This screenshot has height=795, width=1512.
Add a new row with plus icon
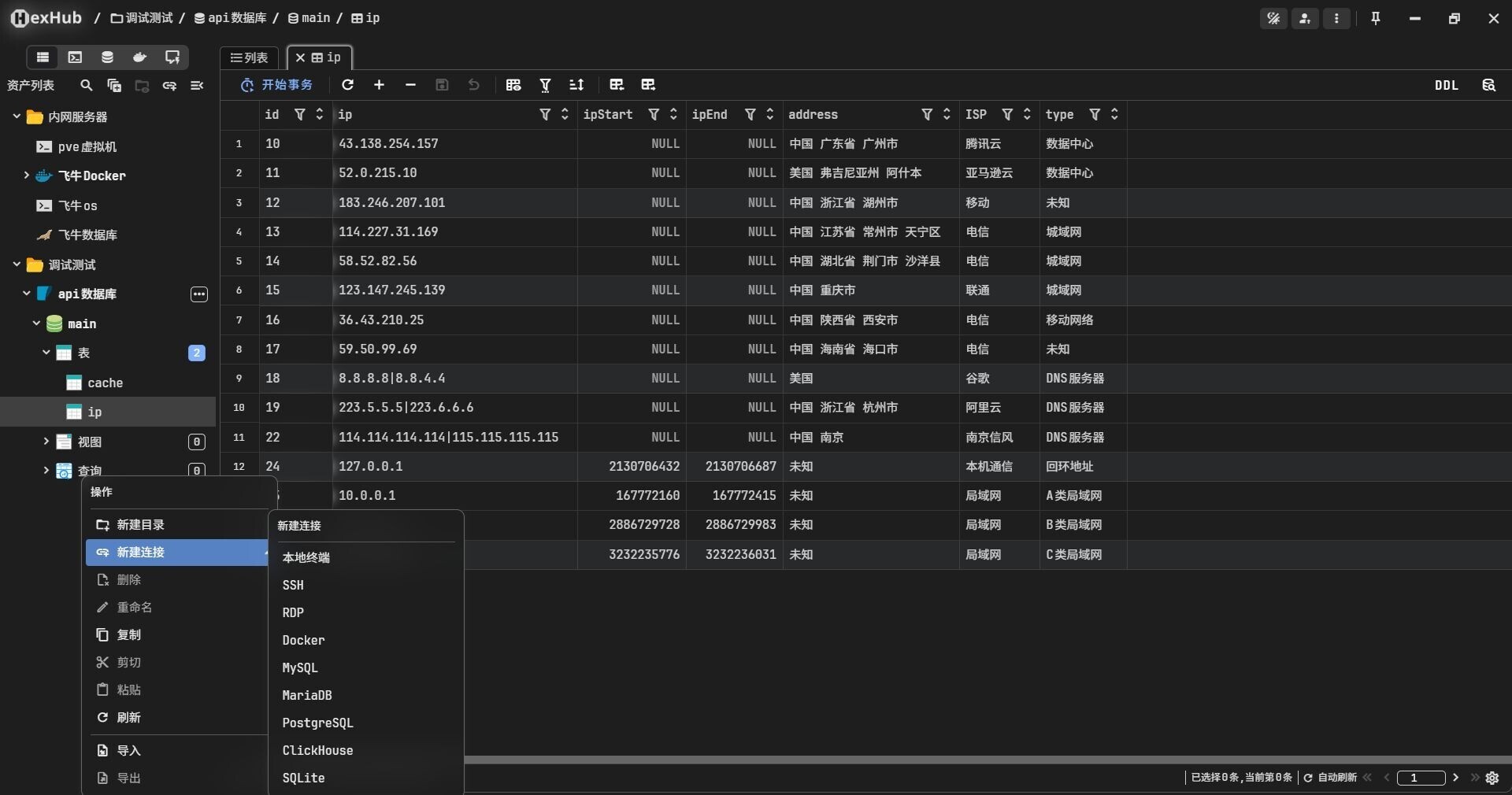[379, 85]
